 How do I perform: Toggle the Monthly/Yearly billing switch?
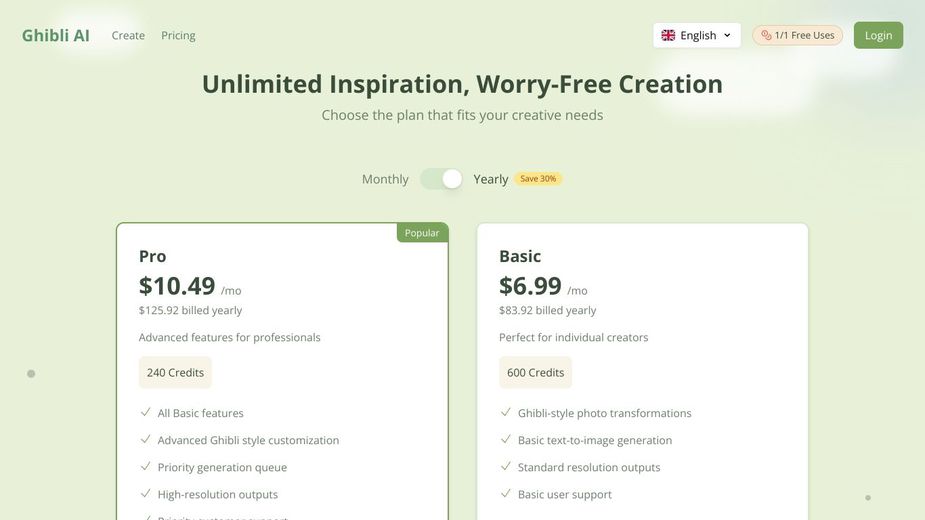click(441, 179)
